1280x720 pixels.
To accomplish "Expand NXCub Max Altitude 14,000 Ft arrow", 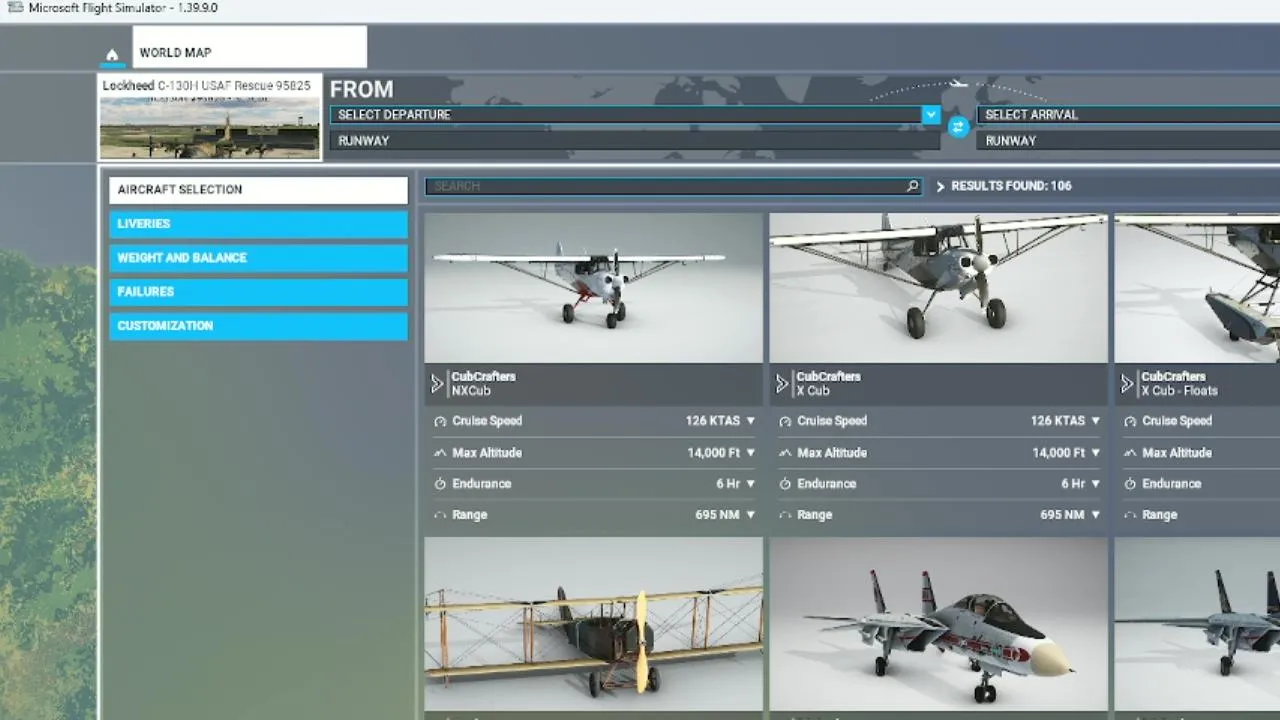I will [750, 453].
